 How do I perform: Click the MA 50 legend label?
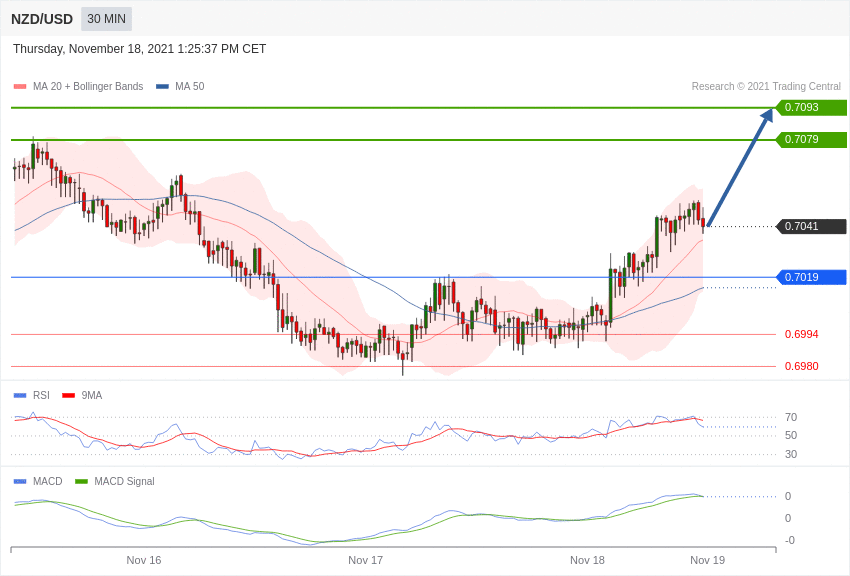point(190,86)
